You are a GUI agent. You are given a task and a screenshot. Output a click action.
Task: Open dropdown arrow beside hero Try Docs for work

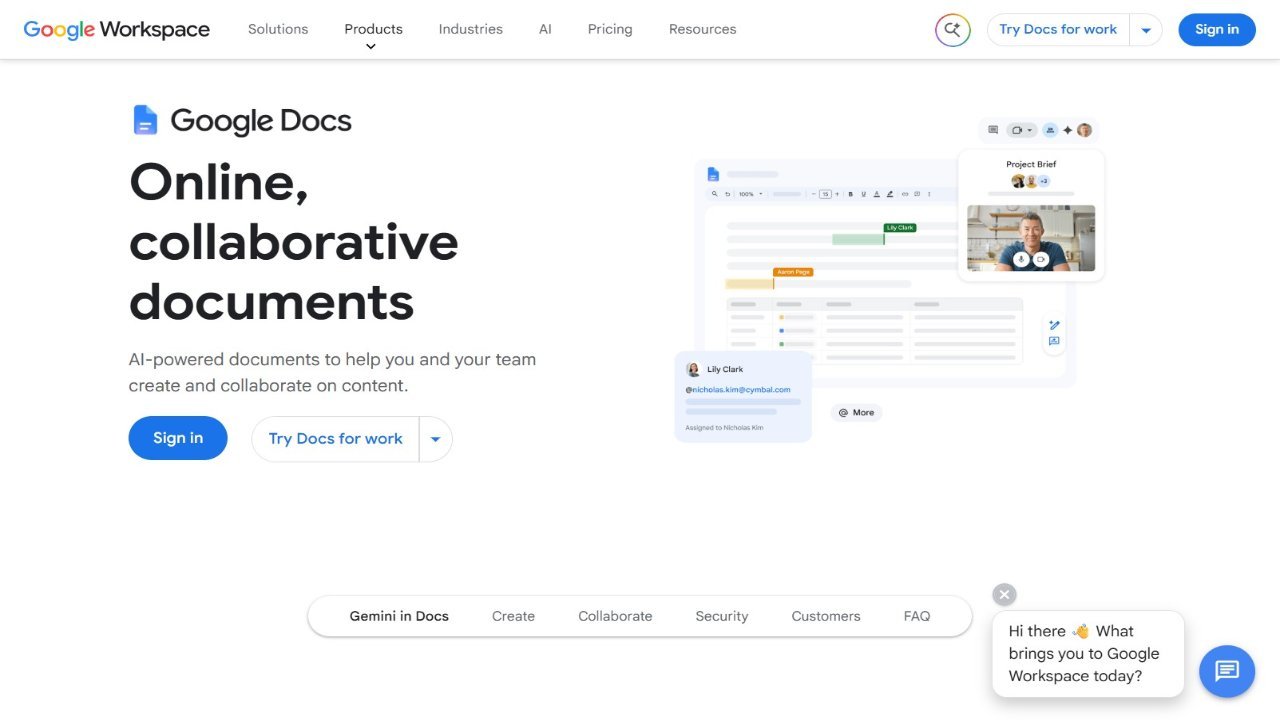[x=435, y=439]
